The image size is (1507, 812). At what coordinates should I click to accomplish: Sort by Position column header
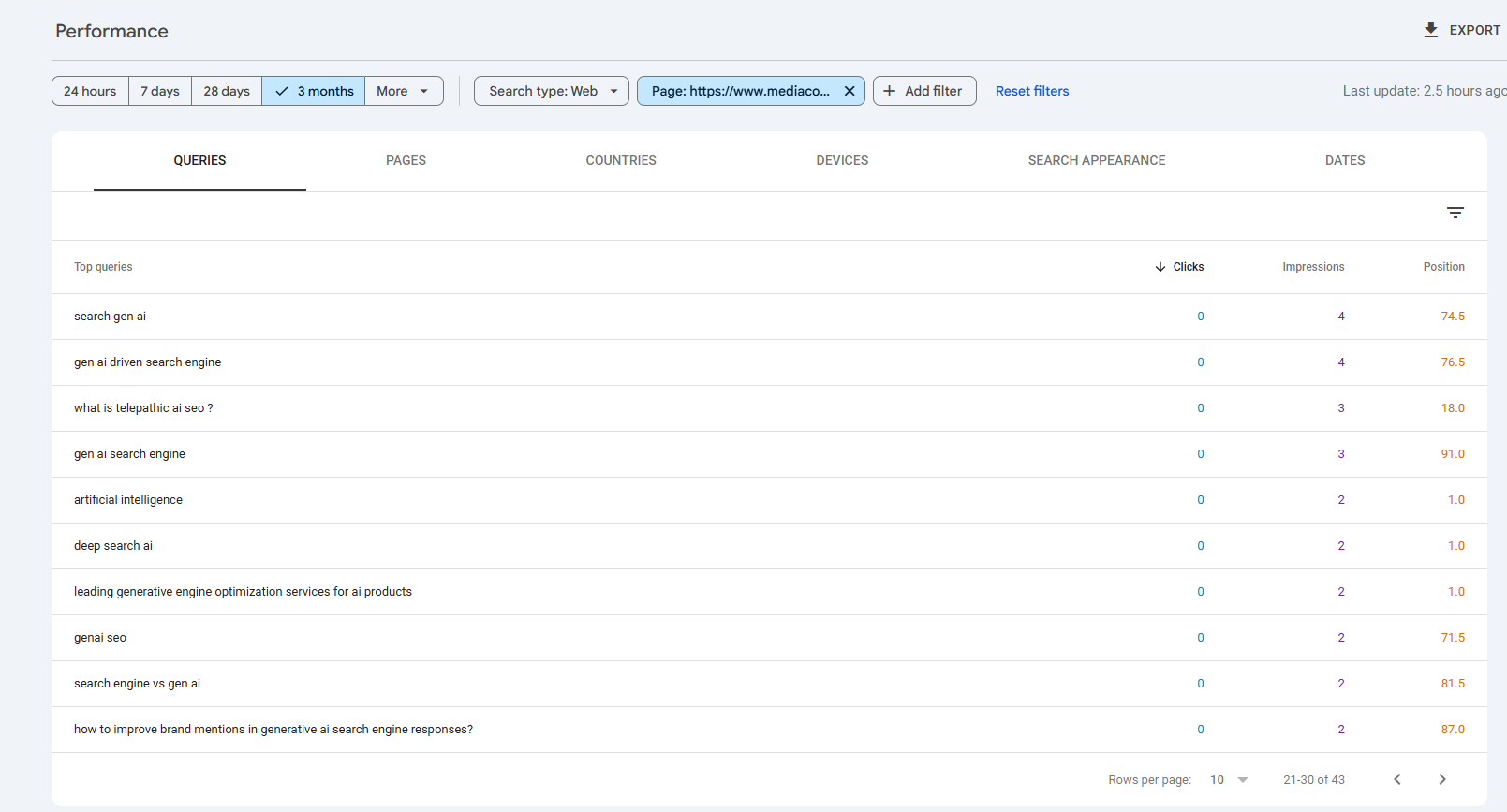(1443, 267)
